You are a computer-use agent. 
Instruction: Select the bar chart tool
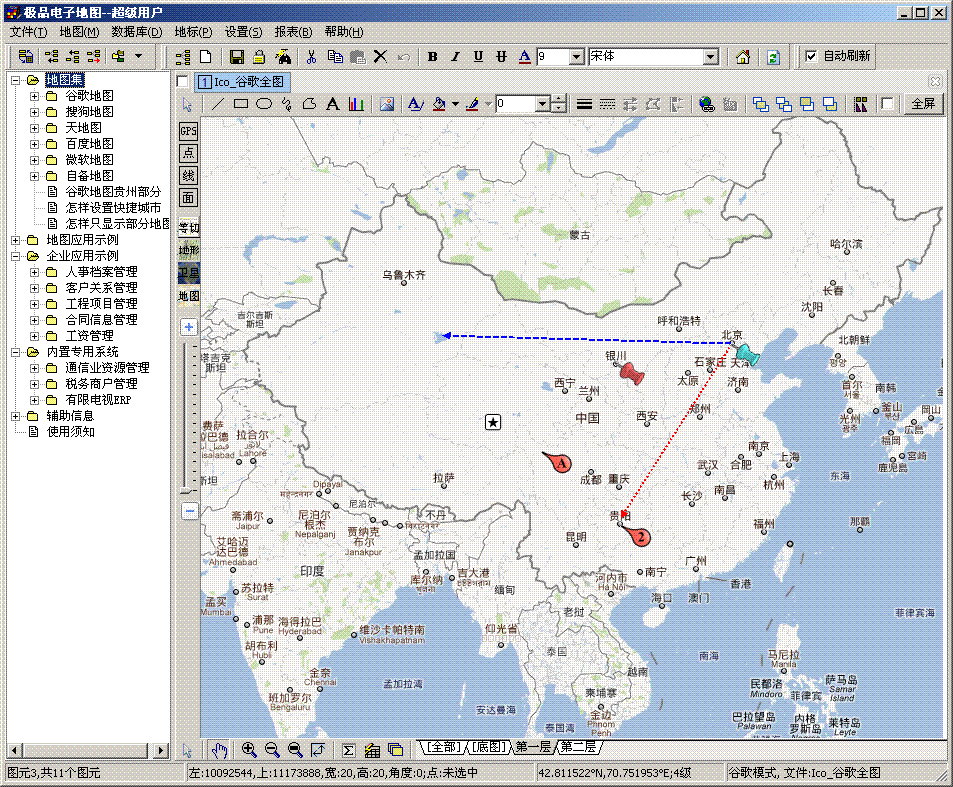356,104
